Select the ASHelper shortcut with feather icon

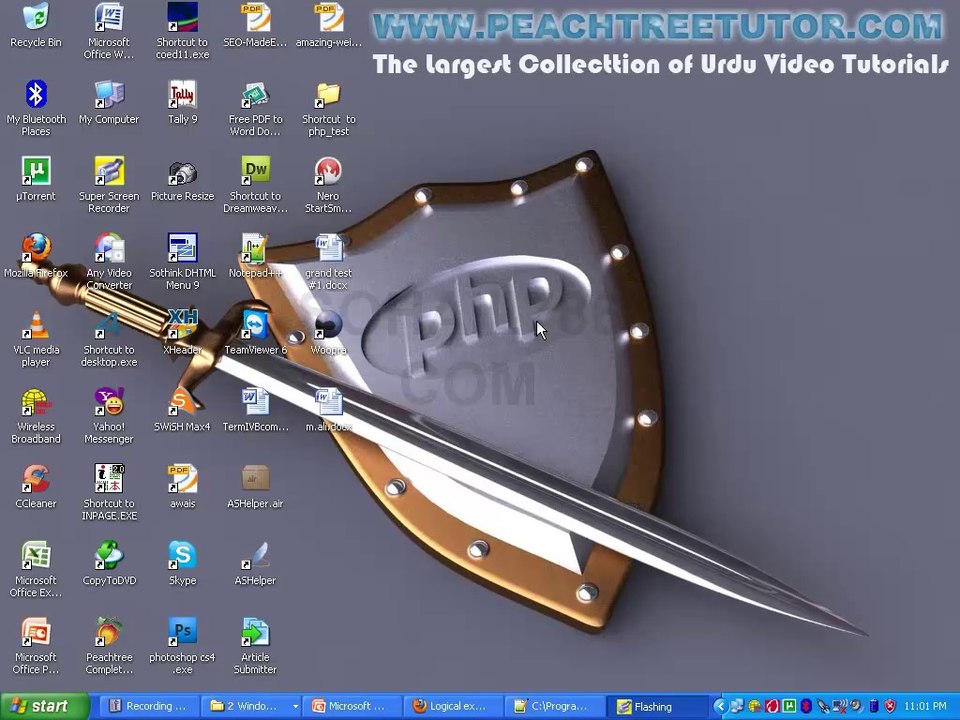point(255,564)
